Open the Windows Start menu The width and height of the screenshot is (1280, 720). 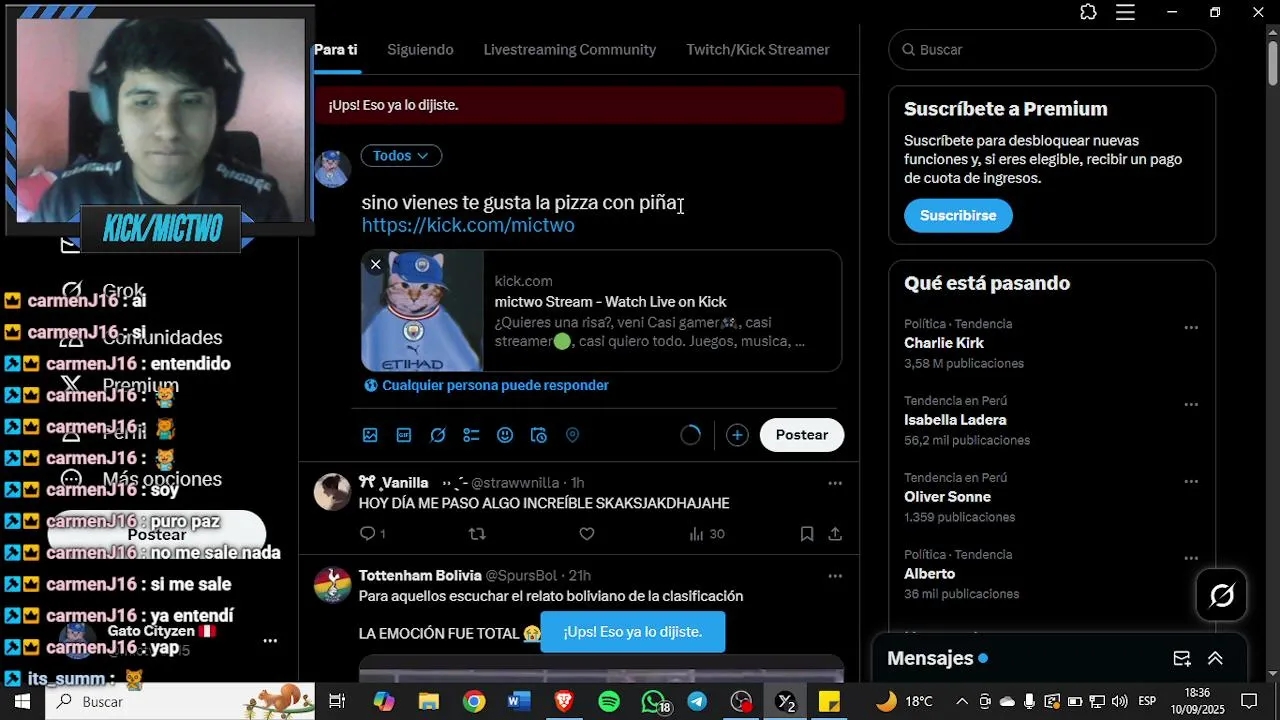coord(22,702)
